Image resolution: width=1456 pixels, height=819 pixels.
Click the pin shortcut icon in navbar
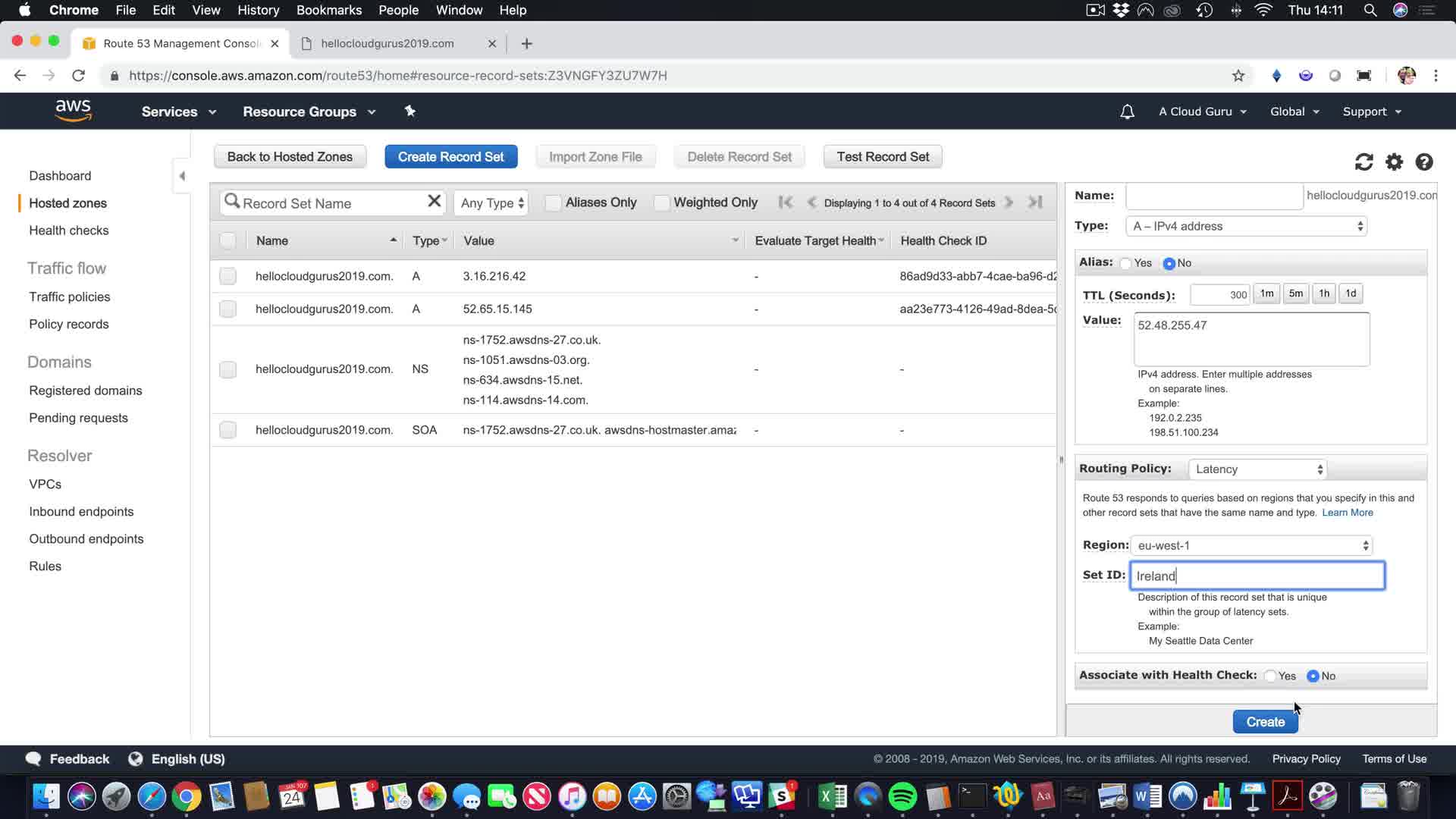pos(410,111)
